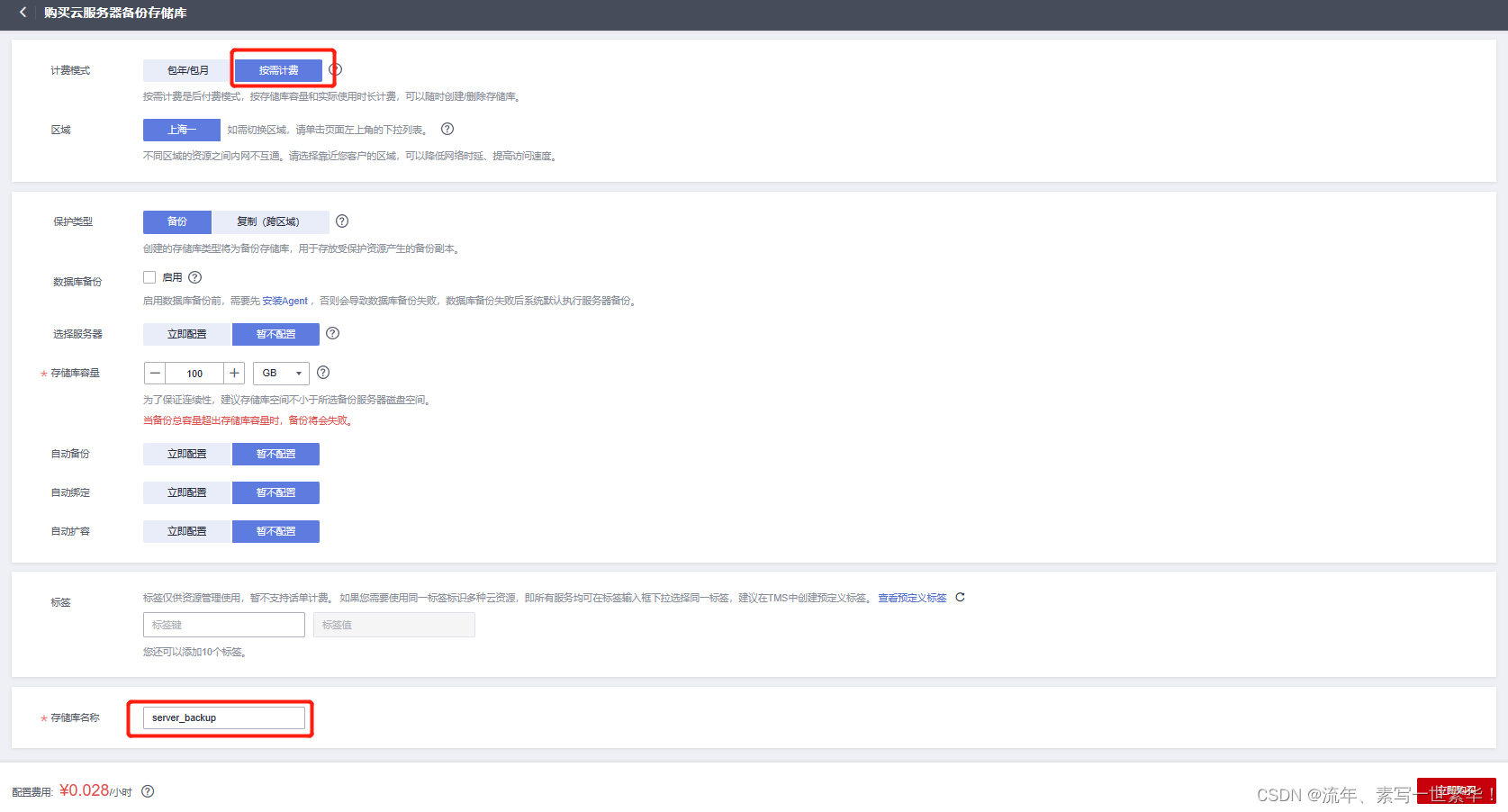Select 按需计费 billing mode

pyautogui.click(x=278, y=70)
